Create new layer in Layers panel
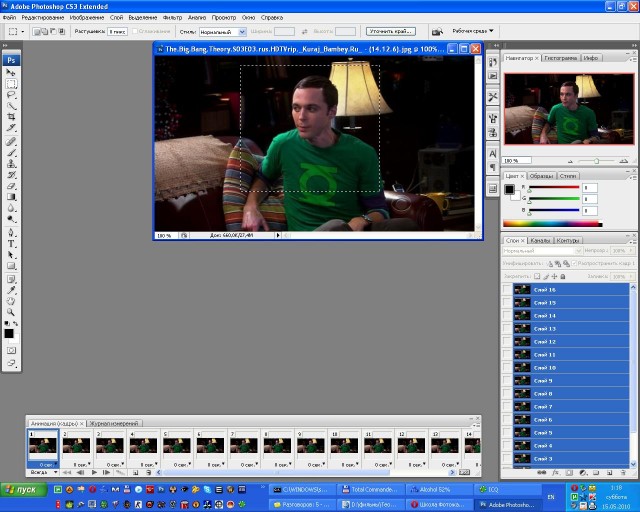The height and width of the screenshot is (512, 640). coord(610,472)
